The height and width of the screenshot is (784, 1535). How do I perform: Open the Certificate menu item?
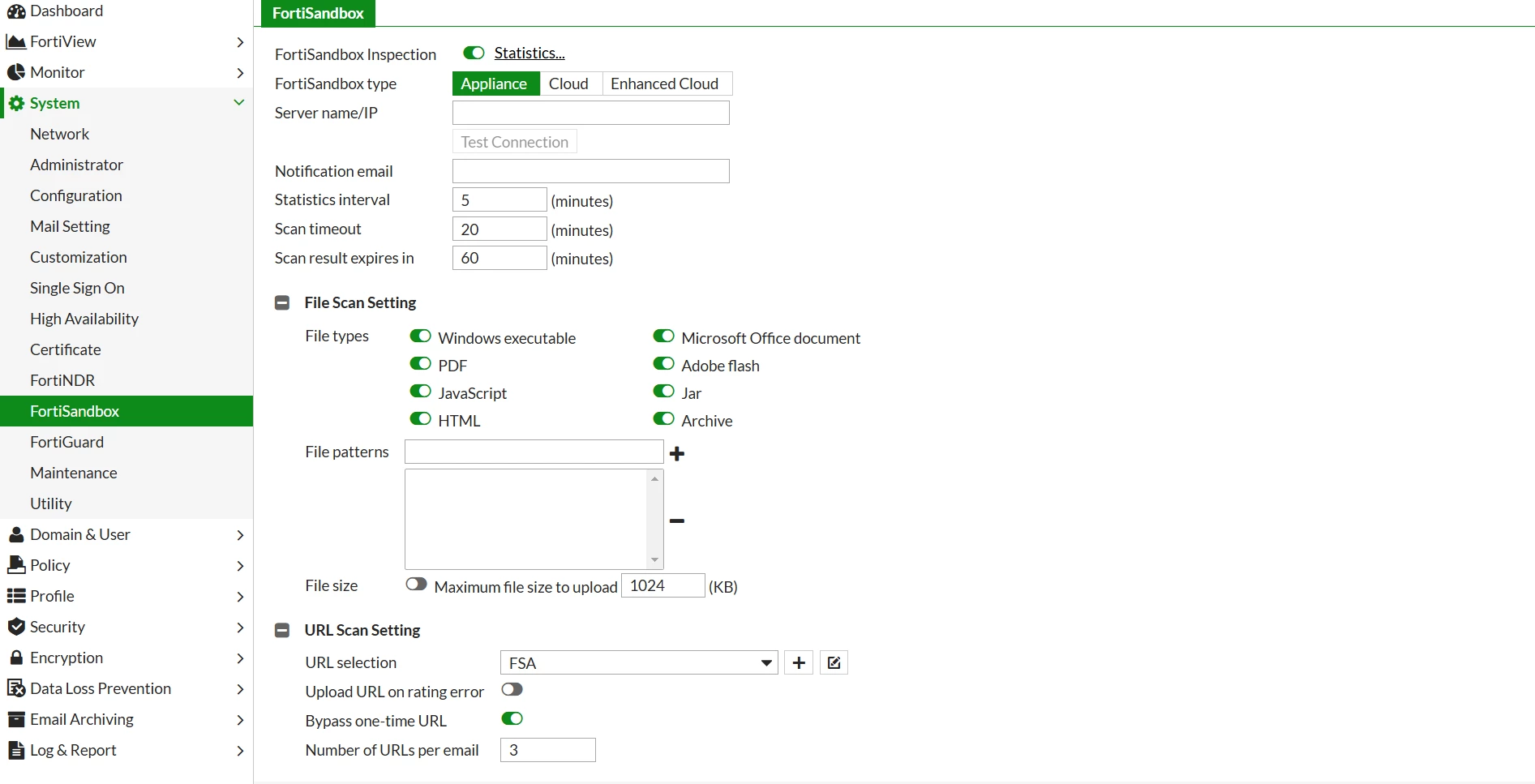pos(66,349)
